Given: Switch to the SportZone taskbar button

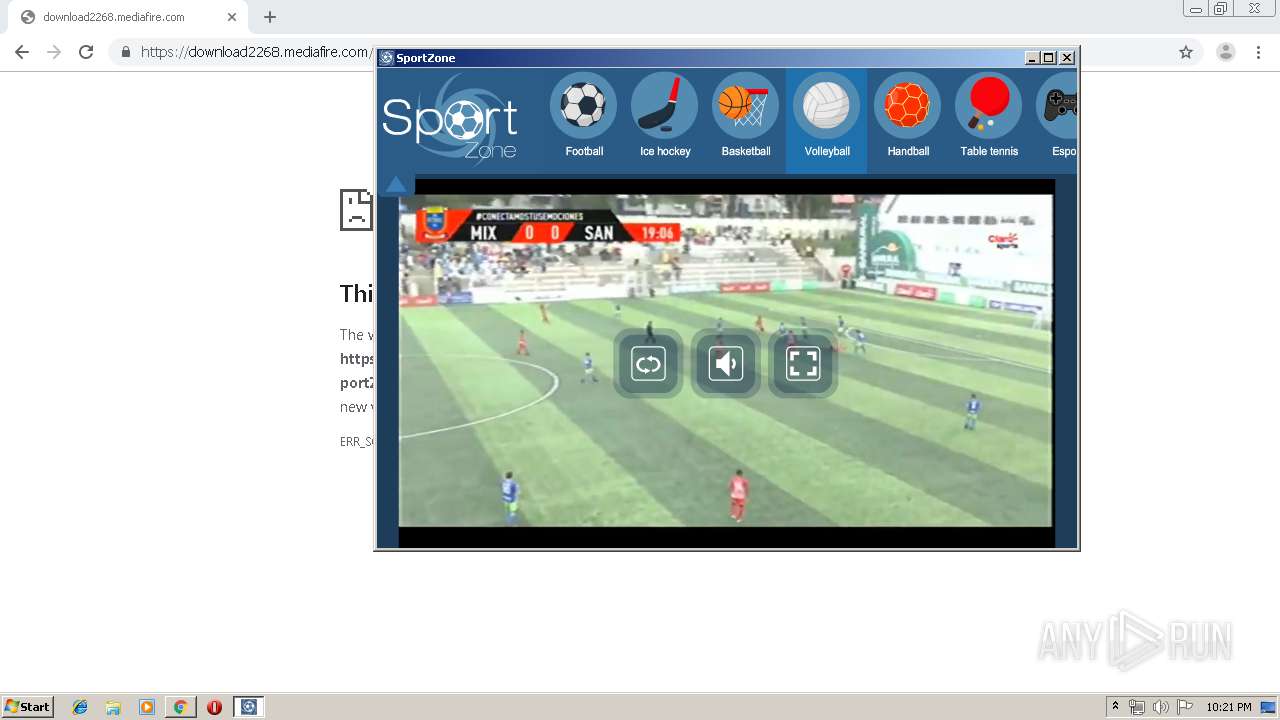Looking at the screenshot, I should tap(249, 707).
